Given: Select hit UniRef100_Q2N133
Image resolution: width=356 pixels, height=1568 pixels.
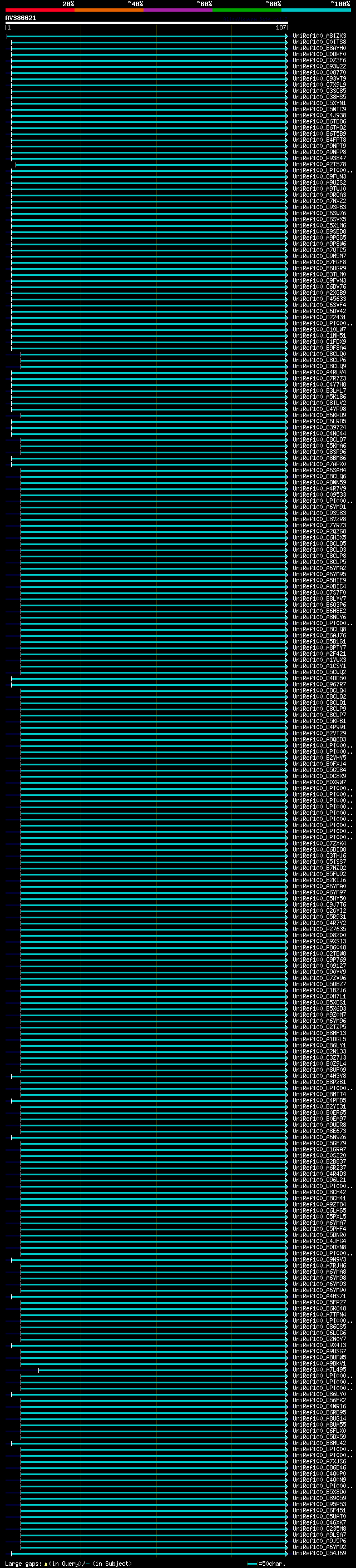Looking at the screenshot, I should point(319,1052).
